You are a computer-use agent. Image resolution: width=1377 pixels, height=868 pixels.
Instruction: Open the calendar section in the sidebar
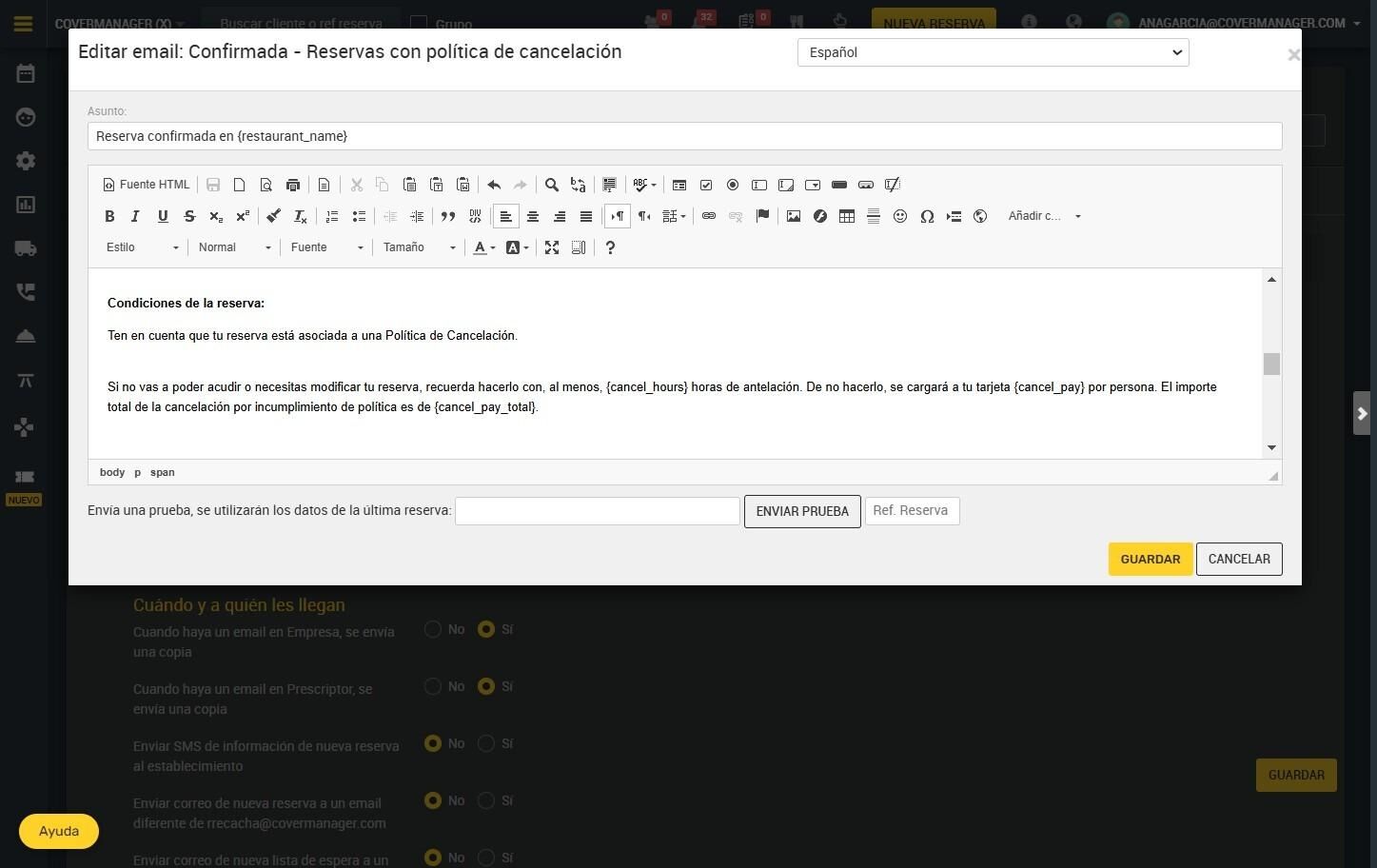[26, 73]
